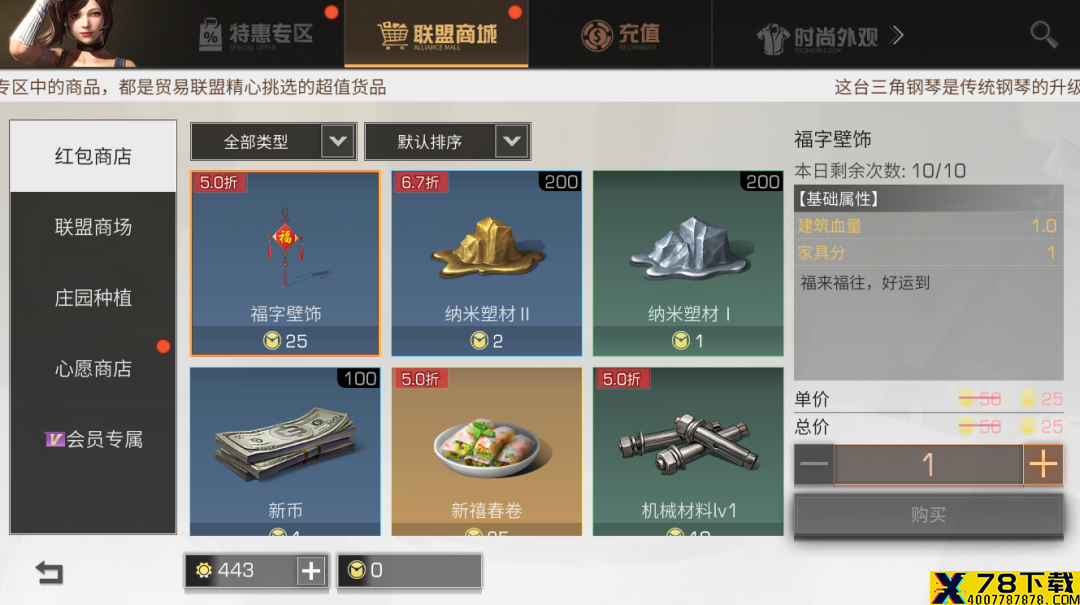Click the 购买 buy button

(928, 515)
